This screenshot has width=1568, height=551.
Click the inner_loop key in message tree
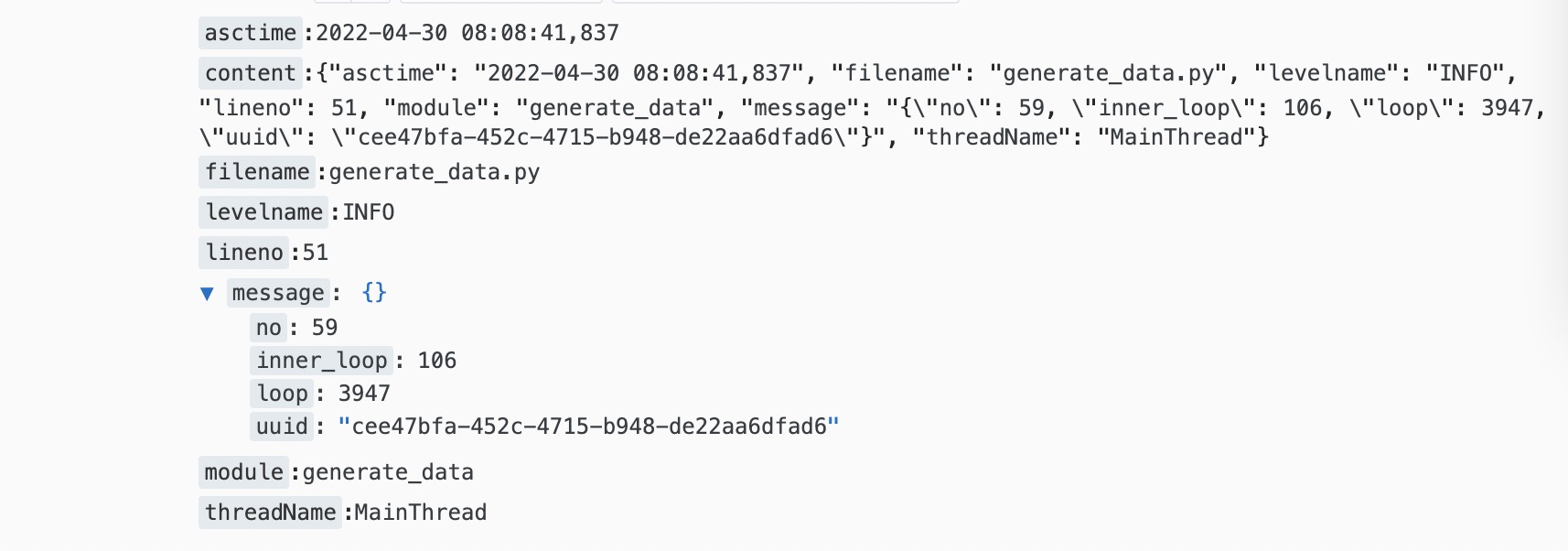(322, 361)
